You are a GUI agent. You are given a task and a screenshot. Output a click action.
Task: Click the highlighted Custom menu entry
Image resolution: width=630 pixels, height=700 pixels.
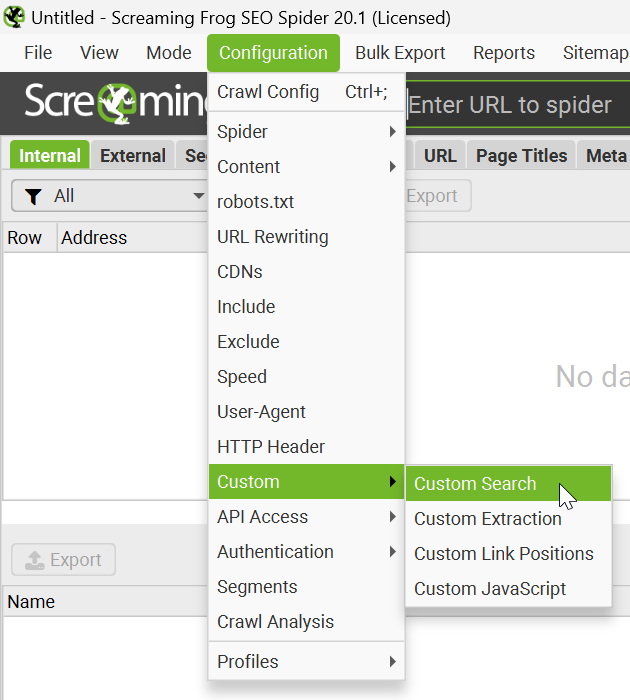coord(306,481)
